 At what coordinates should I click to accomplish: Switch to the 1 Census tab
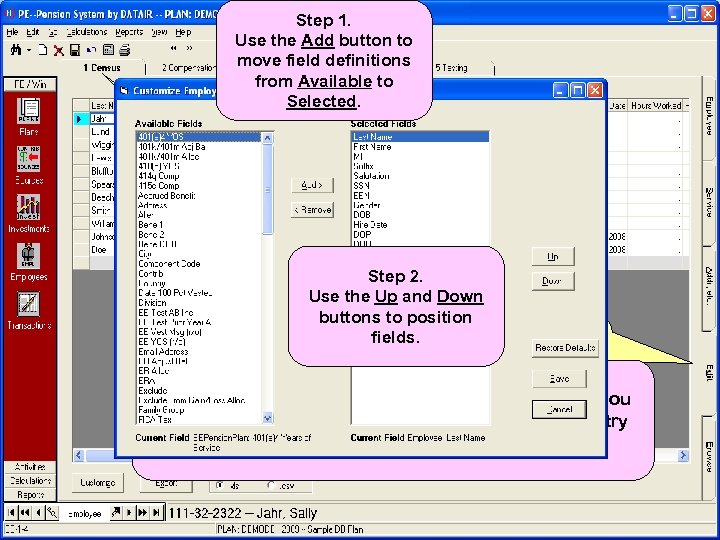[102, 68]
